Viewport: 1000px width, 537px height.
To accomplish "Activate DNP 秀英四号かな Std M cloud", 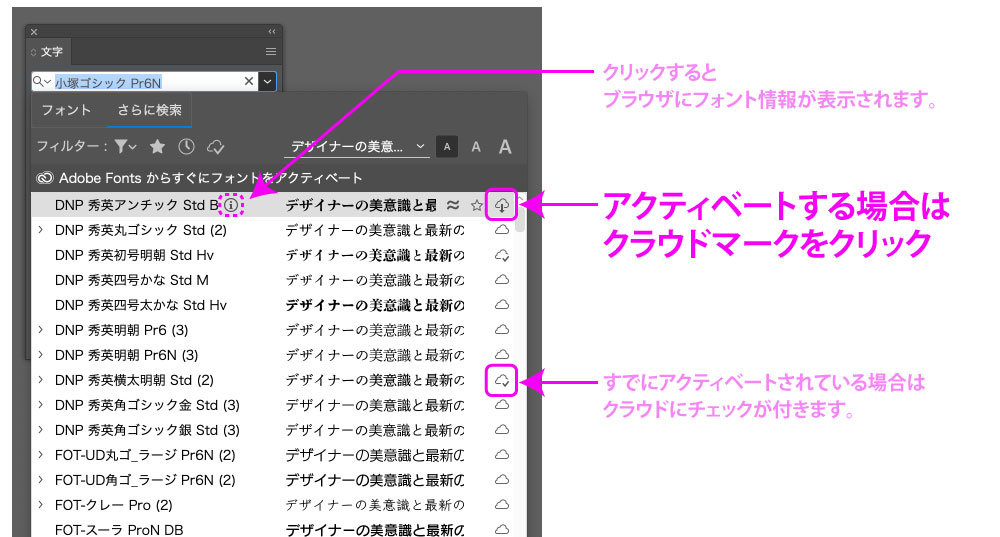I will 502,279.
